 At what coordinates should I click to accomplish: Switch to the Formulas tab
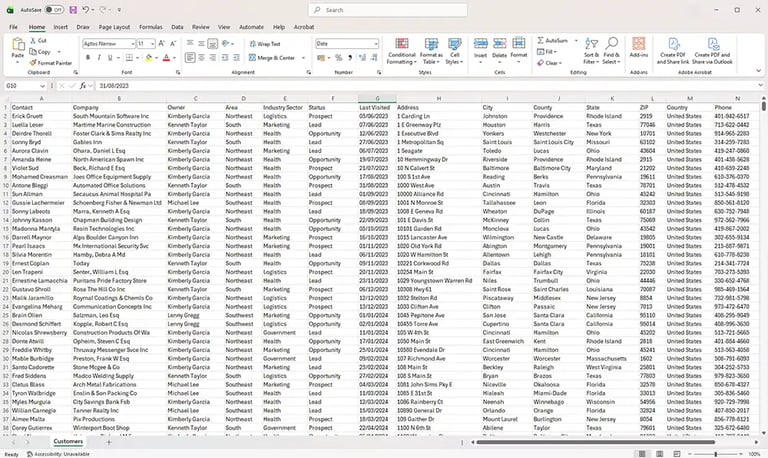pos(150,27)
